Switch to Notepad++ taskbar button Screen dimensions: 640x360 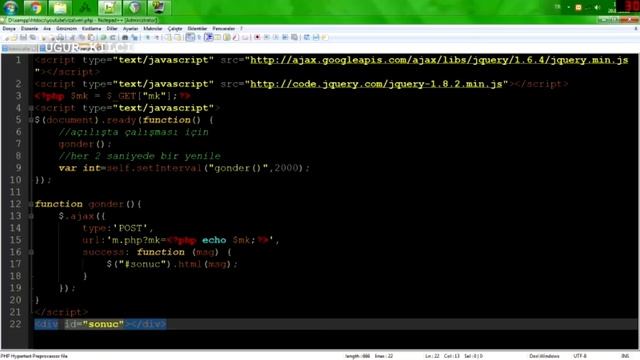click(x=109, y=7)
